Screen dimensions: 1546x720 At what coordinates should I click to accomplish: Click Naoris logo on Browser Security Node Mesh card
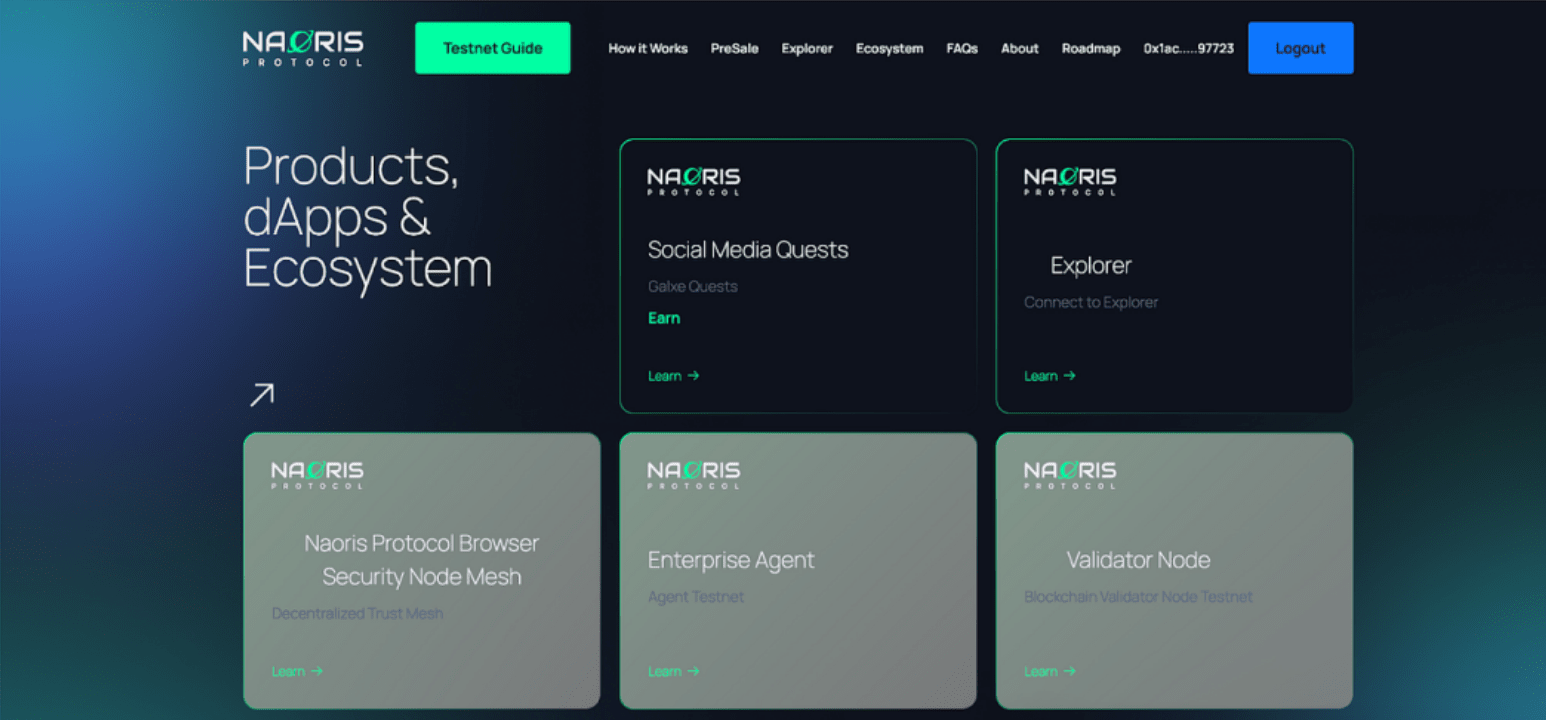[317, 474]
